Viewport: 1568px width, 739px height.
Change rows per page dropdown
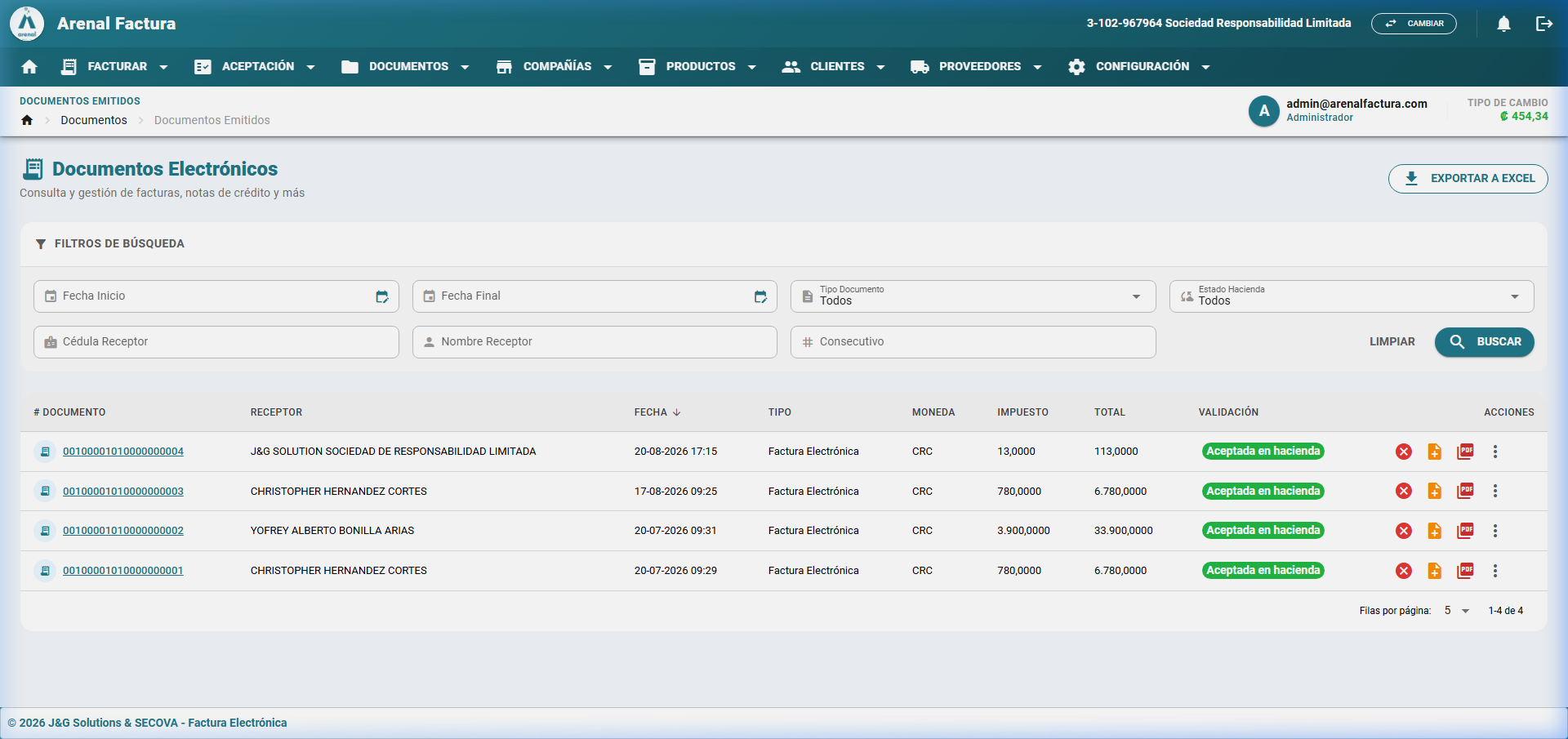[1456, 611]
